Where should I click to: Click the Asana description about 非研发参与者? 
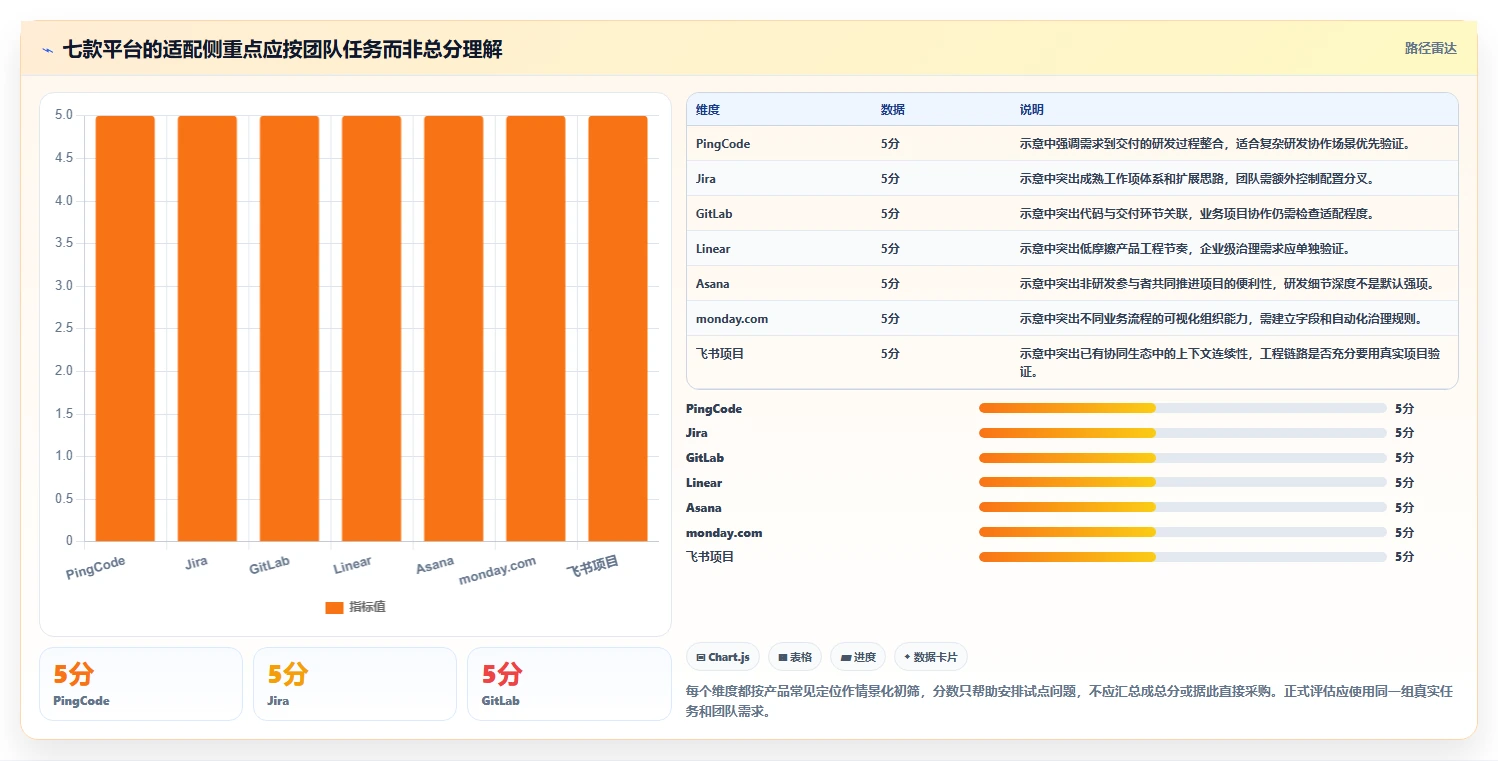click(x=1227, y=284)
